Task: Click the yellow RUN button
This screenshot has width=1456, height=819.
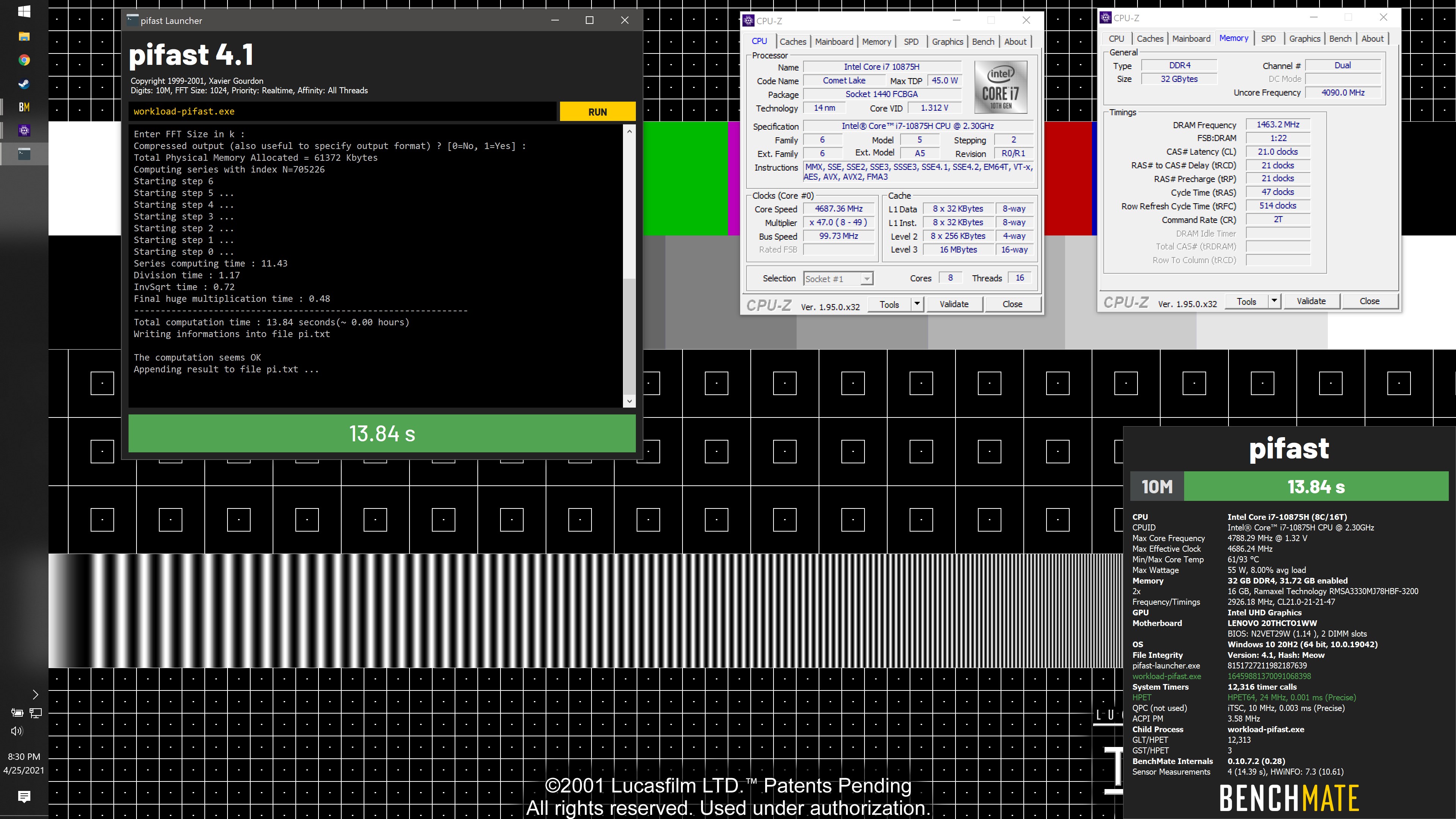Action: pyautogui.click(x=598, y=111)
